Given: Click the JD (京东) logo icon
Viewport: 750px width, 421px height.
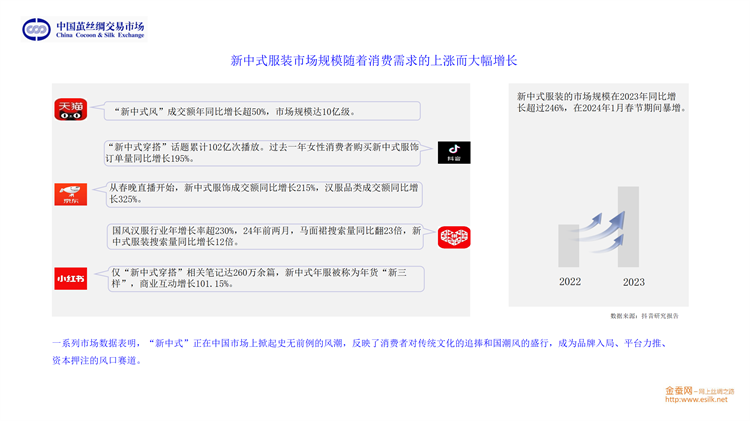Looking at the screenshot, I should tap(71, 194).
